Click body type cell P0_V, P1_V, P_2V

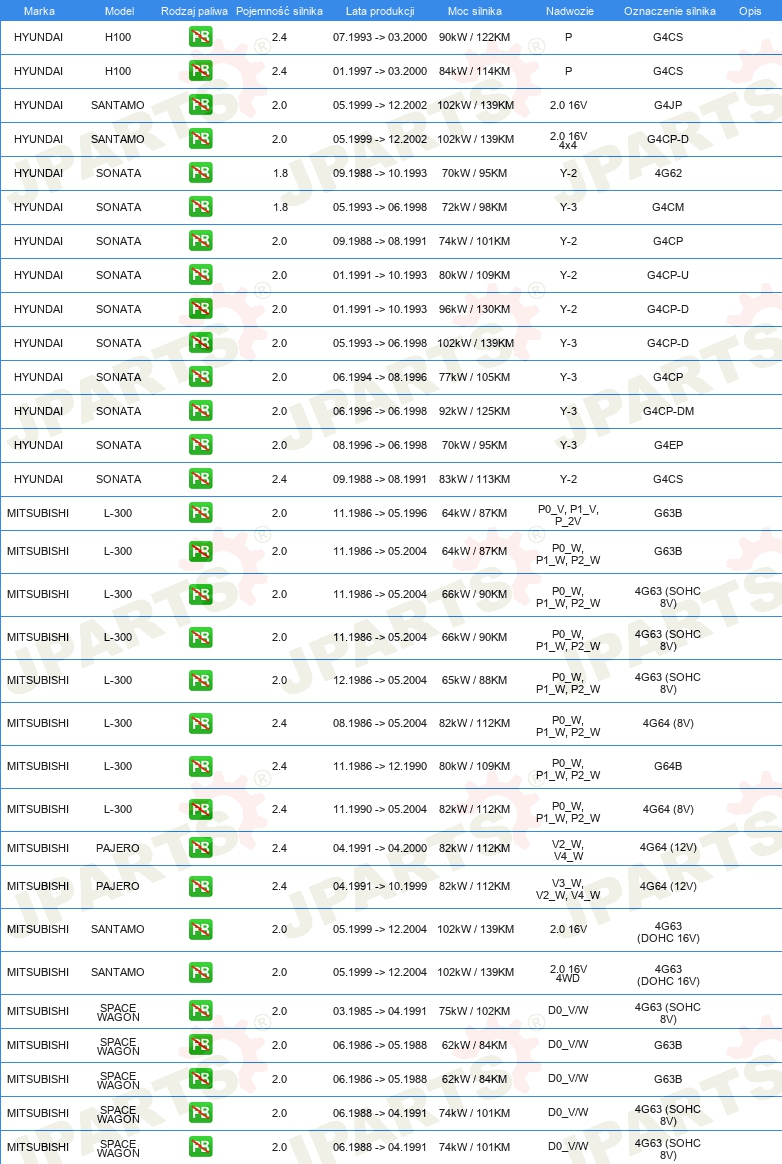[568, 514]
